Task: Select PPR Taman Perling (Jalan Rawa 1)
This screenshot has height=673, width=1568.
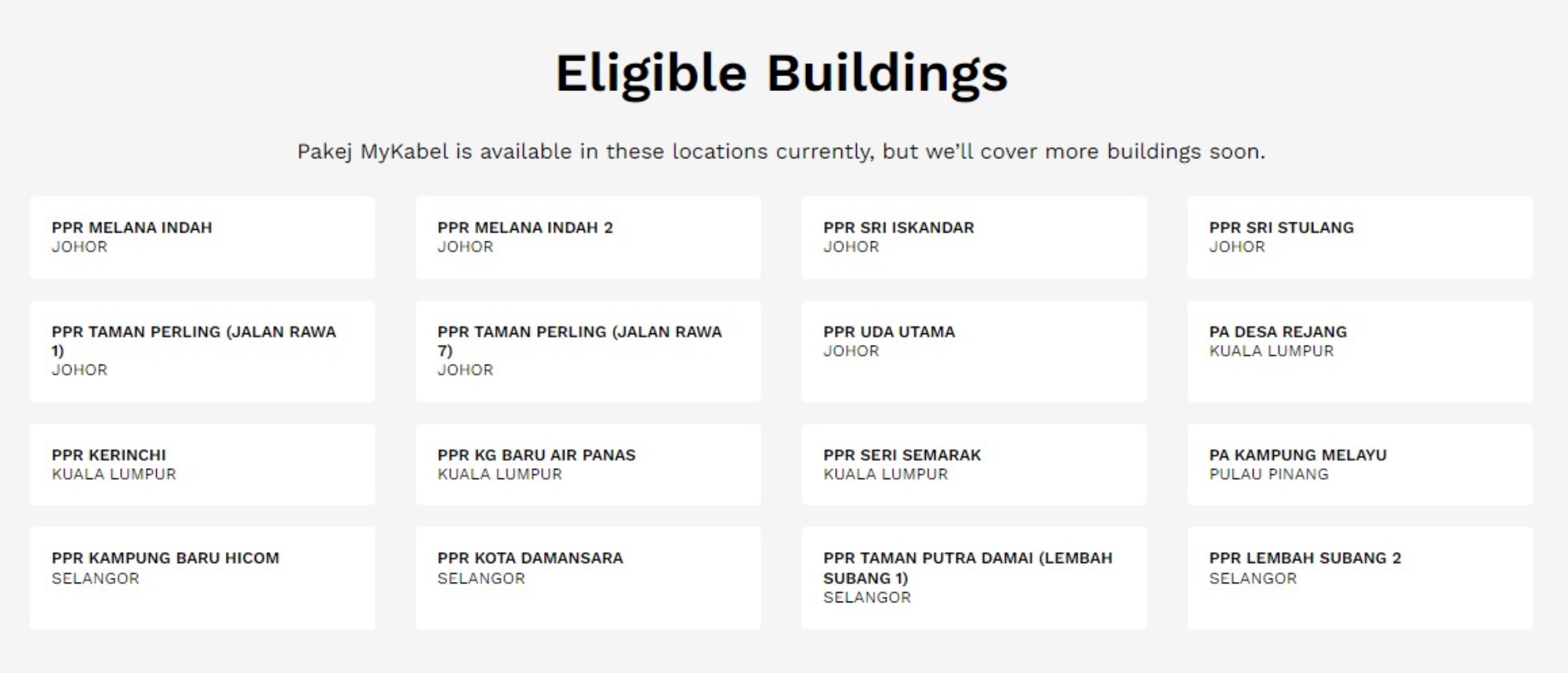Action: point(202,351)
